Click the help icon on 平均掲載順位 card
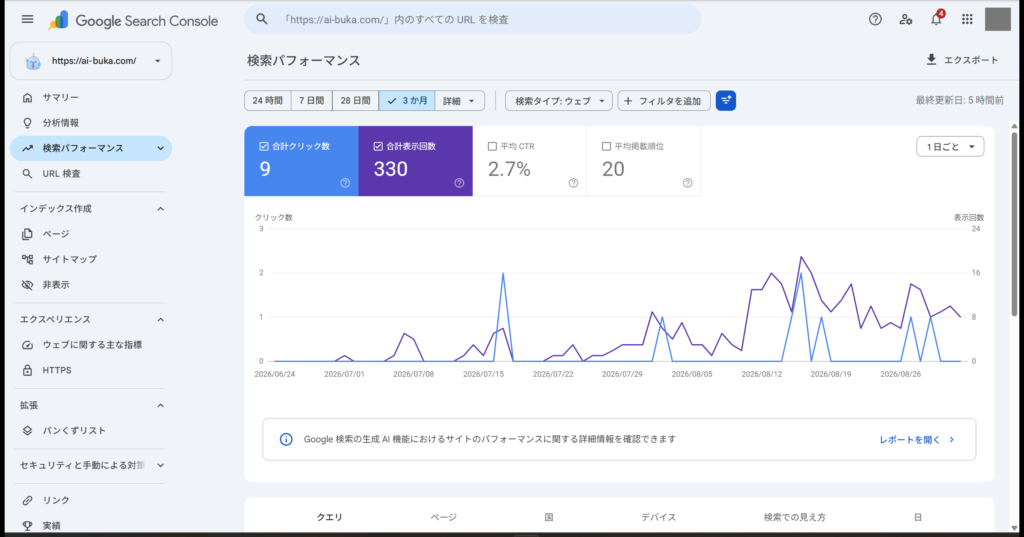This screenshot has height=537, width=1024. tap(688, 183)
